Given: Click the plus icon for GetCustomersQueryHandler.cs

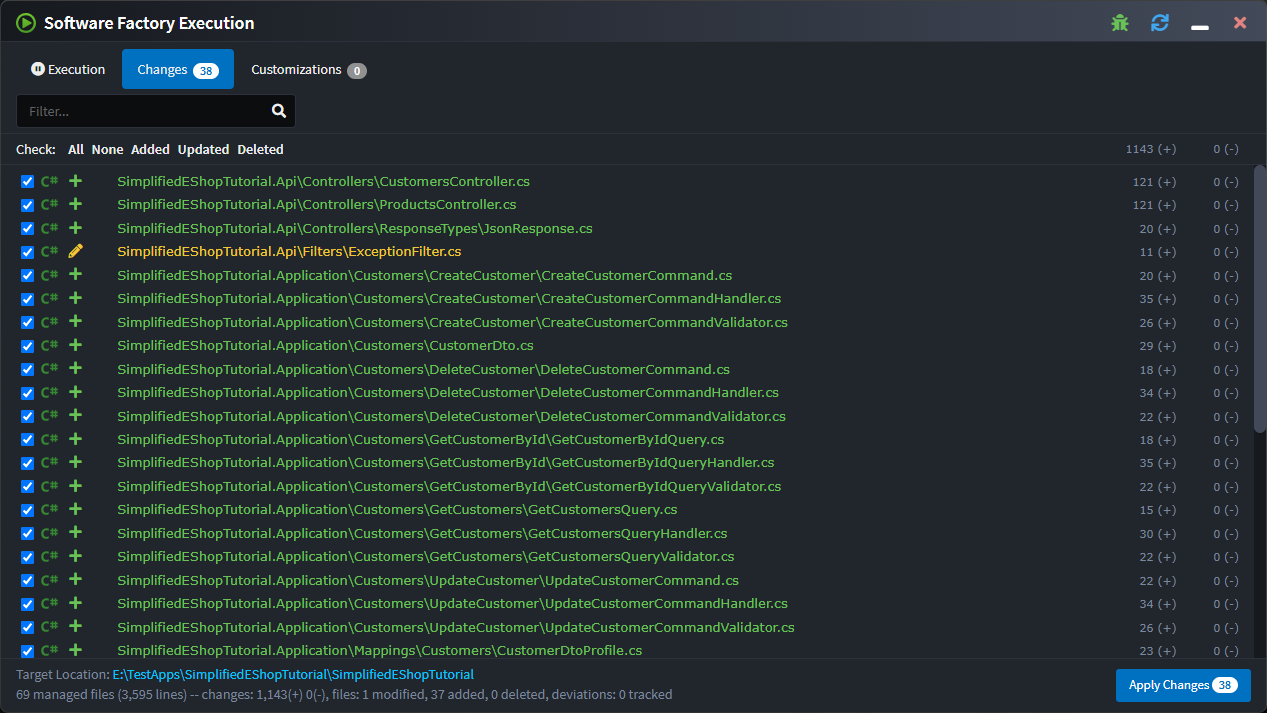Looking at the screenshot, I should pos(75,533).
